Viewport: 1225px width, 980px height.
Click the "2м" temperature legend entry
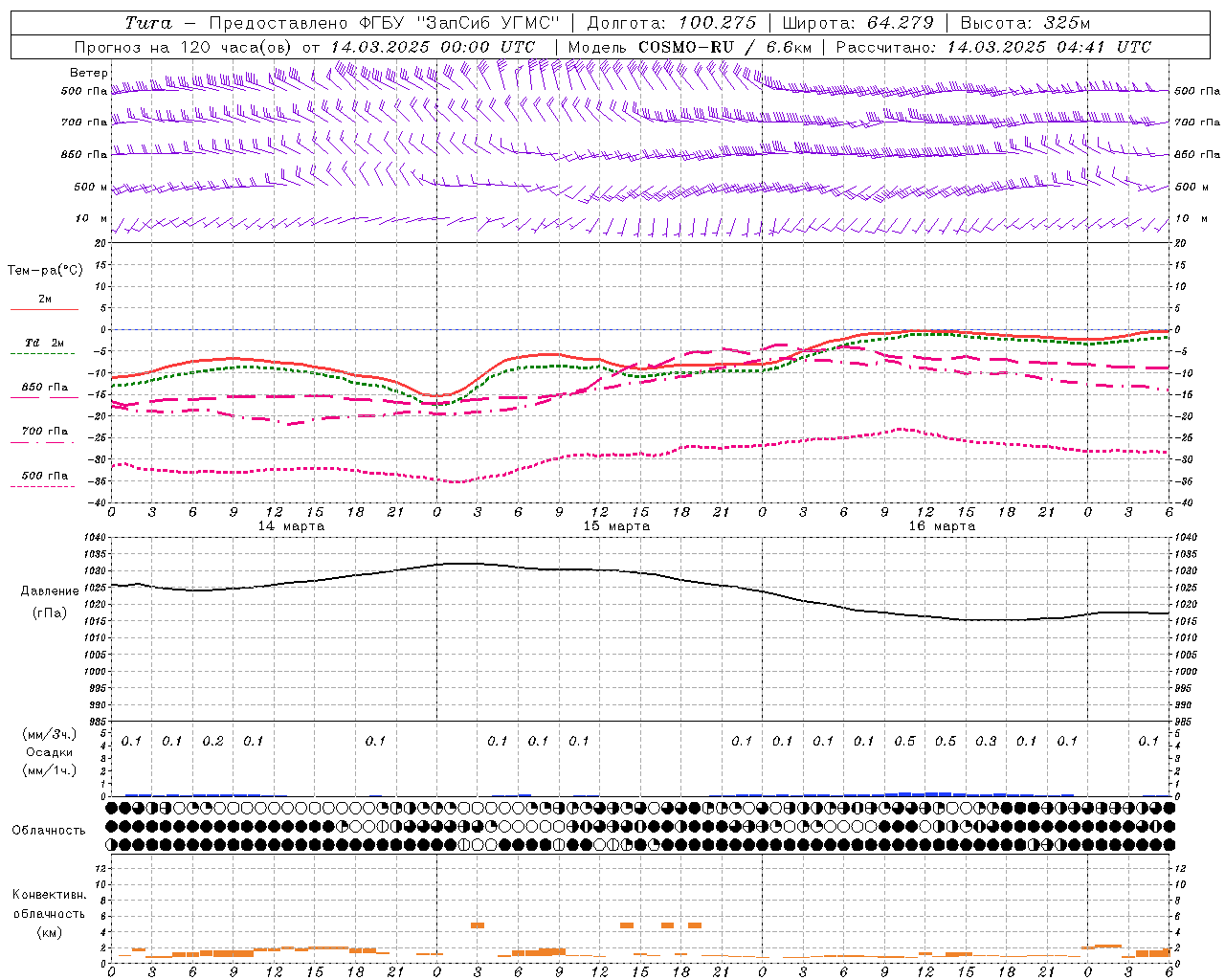(x=45, y=300)
